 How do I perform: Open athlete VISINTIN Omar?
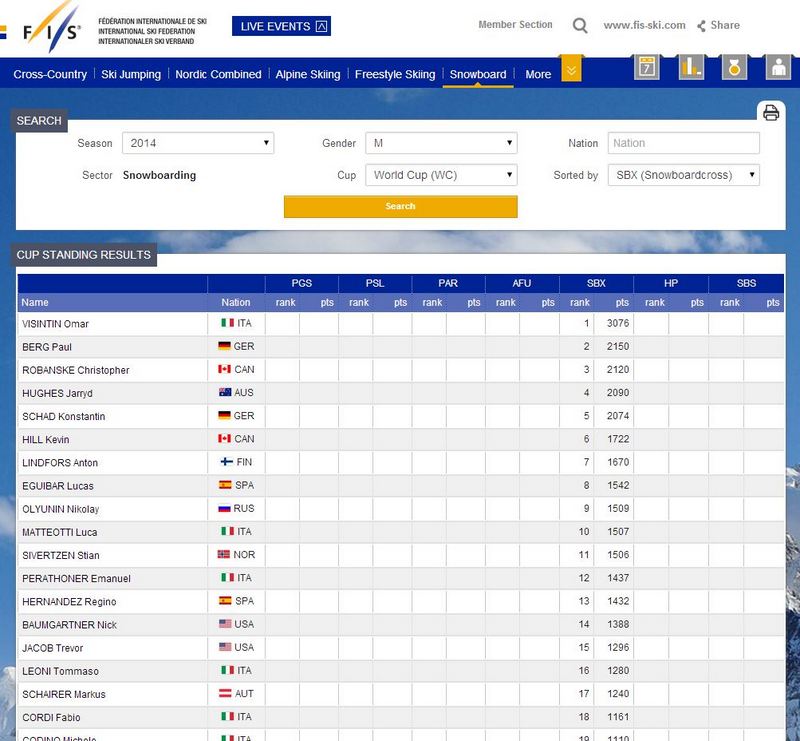point(56,324)
